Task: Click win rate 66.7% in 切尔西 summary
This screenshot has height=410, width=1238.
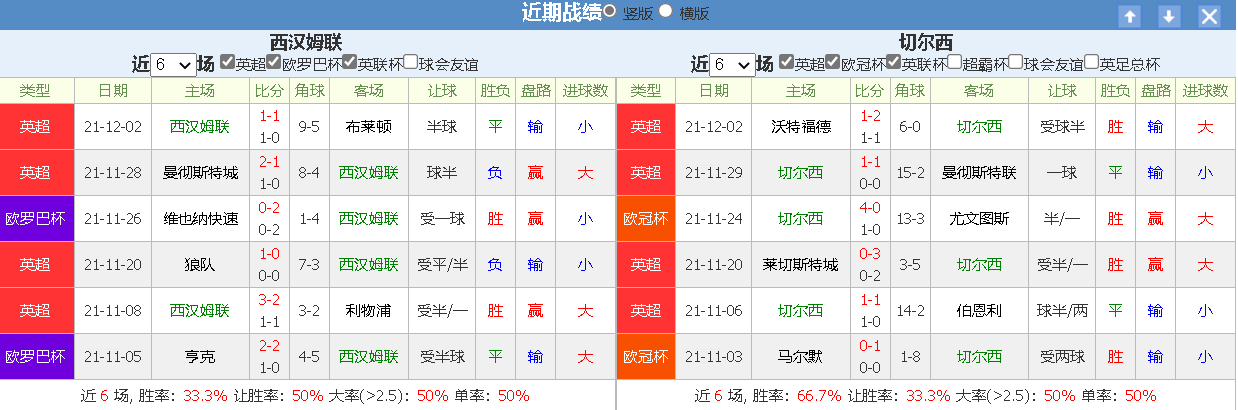Action: 819,396
